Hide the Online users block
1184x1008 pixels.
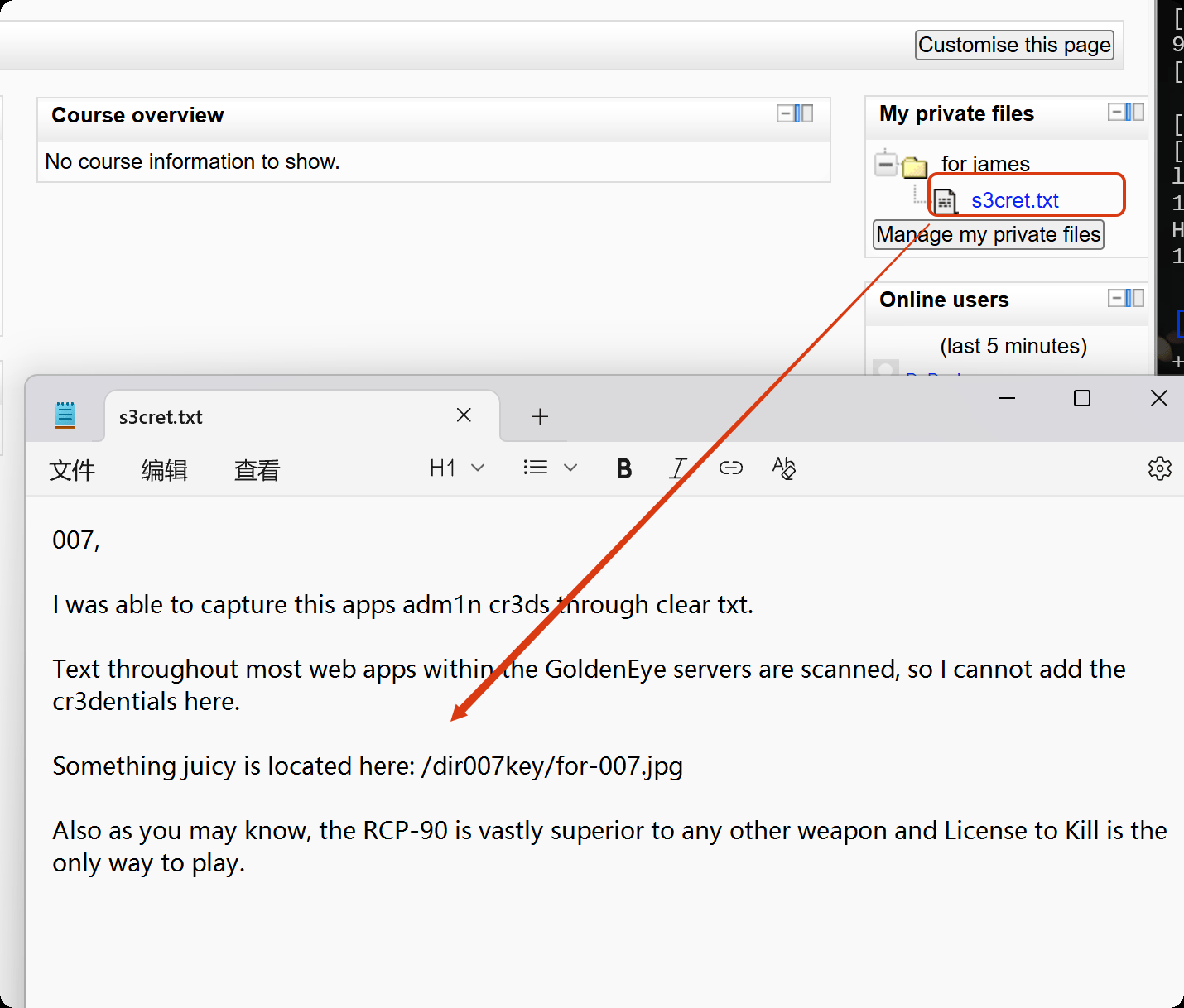1116,298
